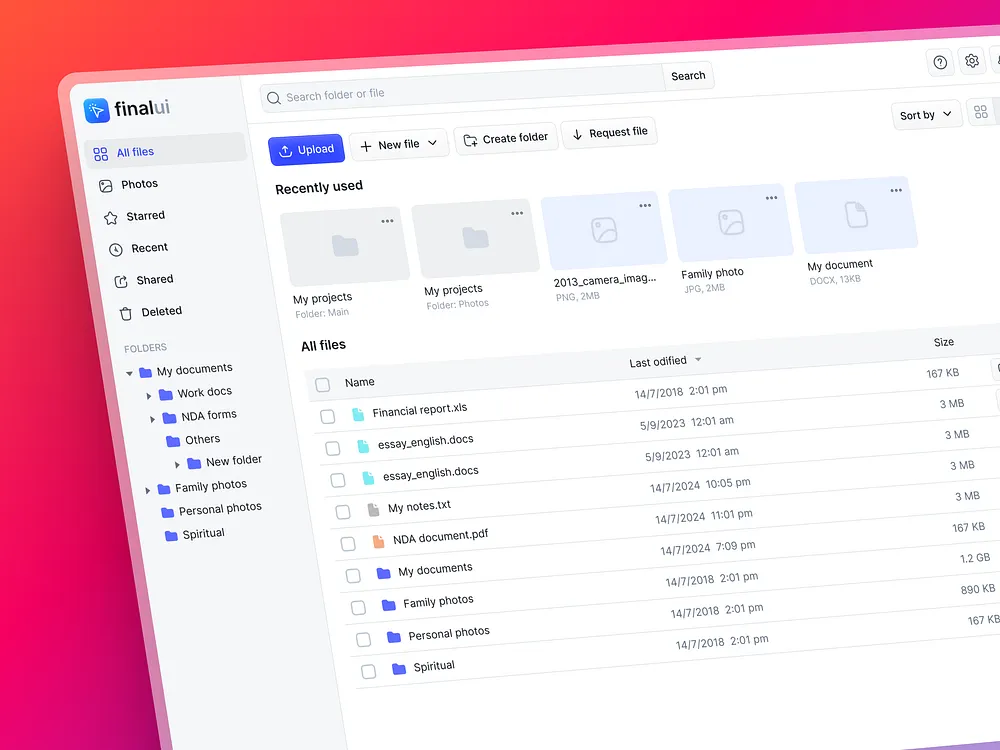This screenshot has width=1000, height=750.
Task: Toggle the select-all checkbox in Name header
Action: pos(323,385)
